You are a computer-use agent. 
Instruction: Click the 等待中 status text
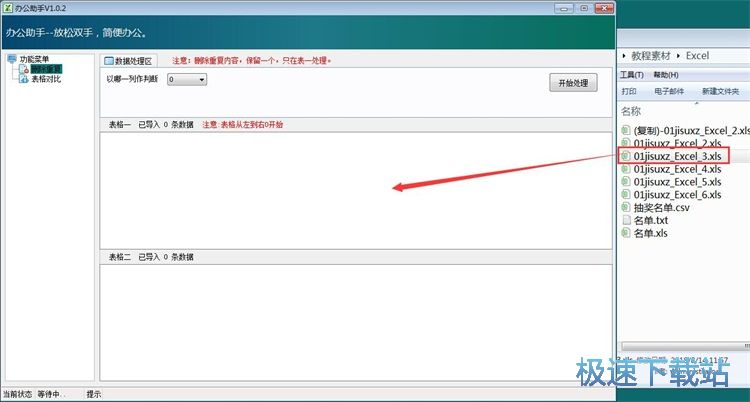pyautogui.click(x=50, y=394)
